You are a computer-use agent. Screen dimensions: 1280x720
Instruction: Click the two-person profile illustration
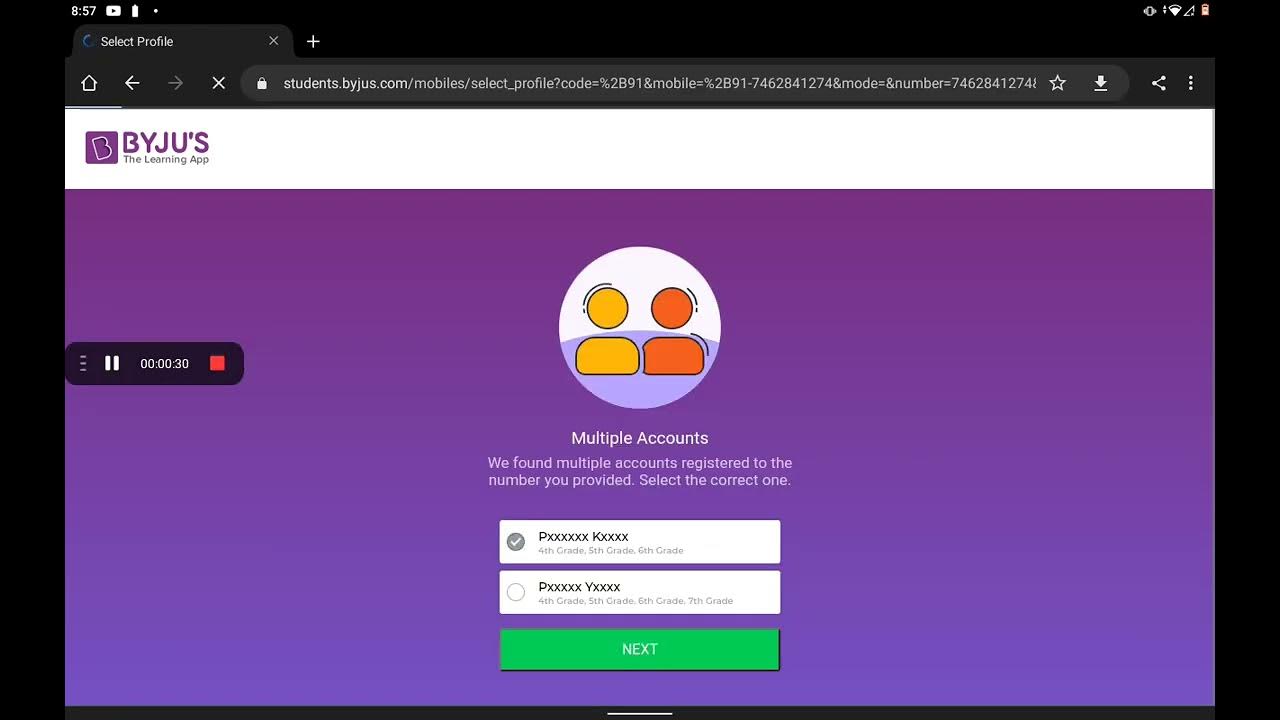tap(640, 327)
